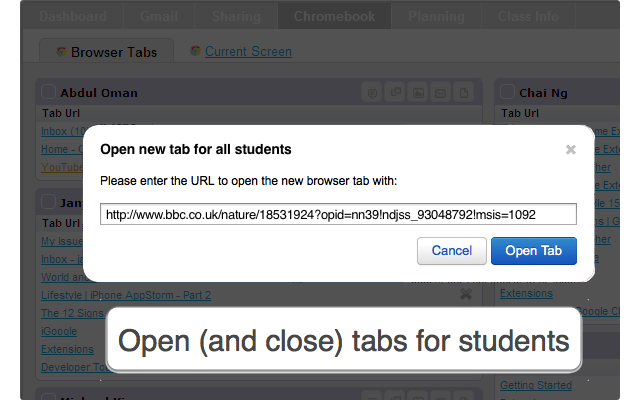Screen dimensions: 640x400
Task: Open the Current Screen link
Action: click(248, 51)
